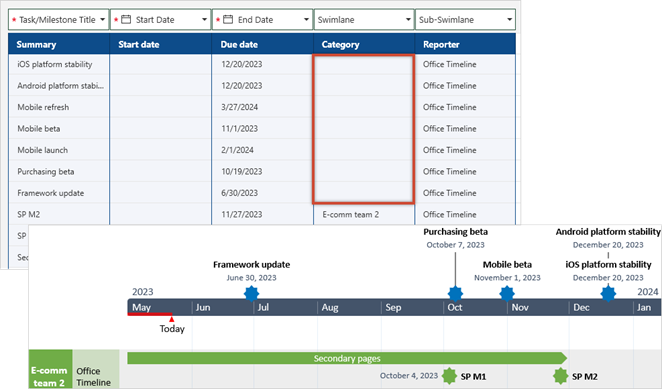662x389 pixels.
Task: Click the calendar icon beside Start Date
Action: click(126, 19)
